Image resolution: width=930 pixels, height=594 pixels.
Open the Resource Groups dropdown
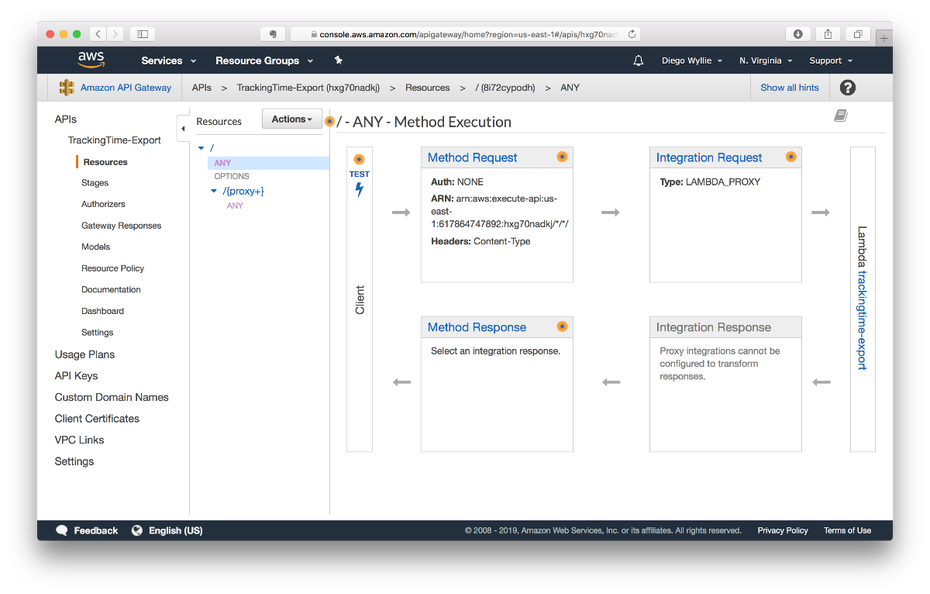point(264,61)
